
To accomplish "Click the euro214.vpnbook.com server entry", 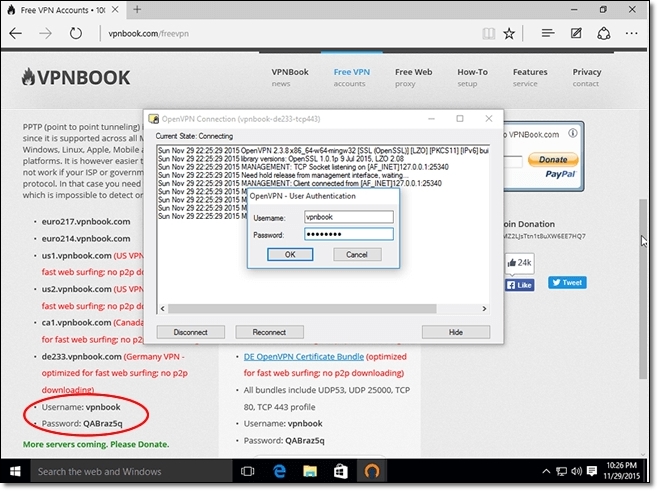I will [86, 238].
